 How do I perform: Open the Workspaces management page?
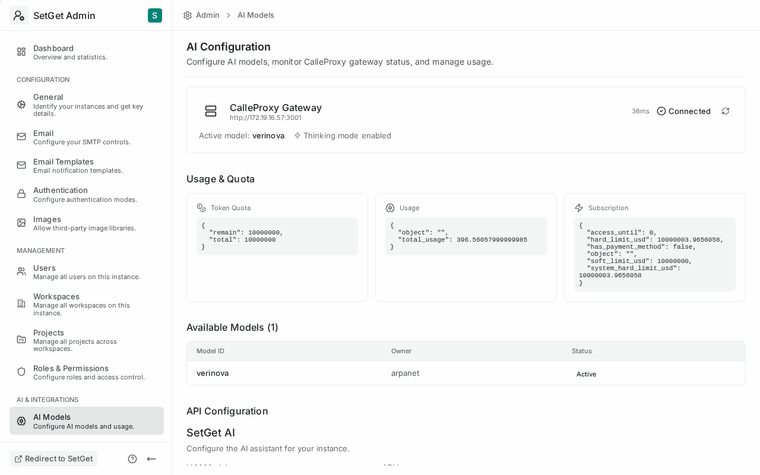point(86,304)
